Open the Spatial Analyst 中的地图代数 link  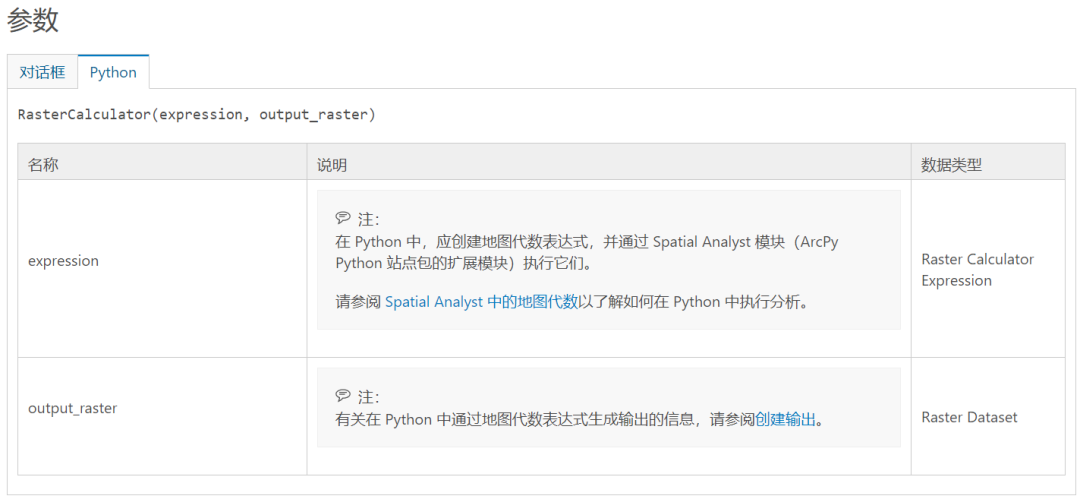point(481,303)
